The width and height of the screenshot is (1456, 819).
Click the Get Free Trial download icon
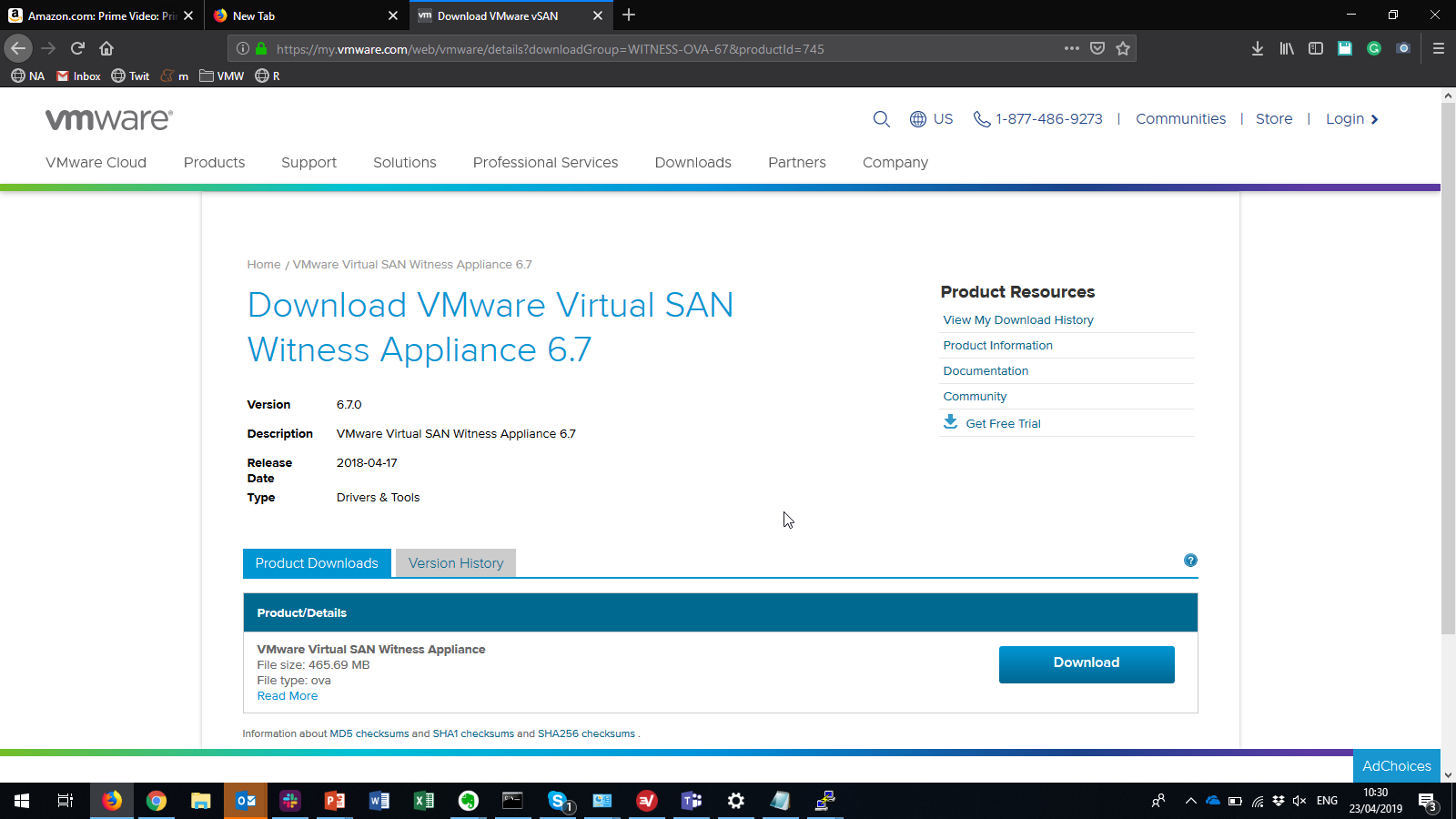pyautogui.click(x=950, y=422)
